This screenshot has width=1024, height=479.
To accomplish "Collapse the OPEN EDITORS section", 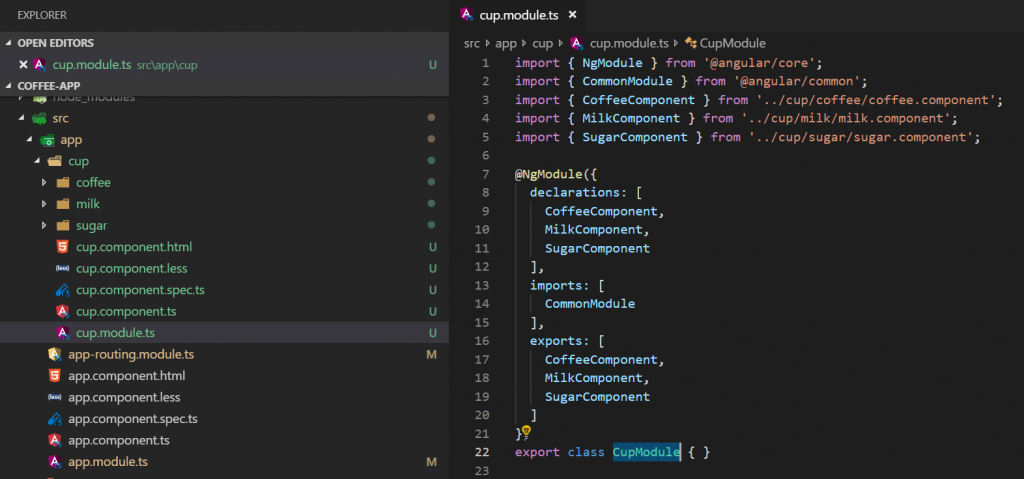I will (9, 43).
